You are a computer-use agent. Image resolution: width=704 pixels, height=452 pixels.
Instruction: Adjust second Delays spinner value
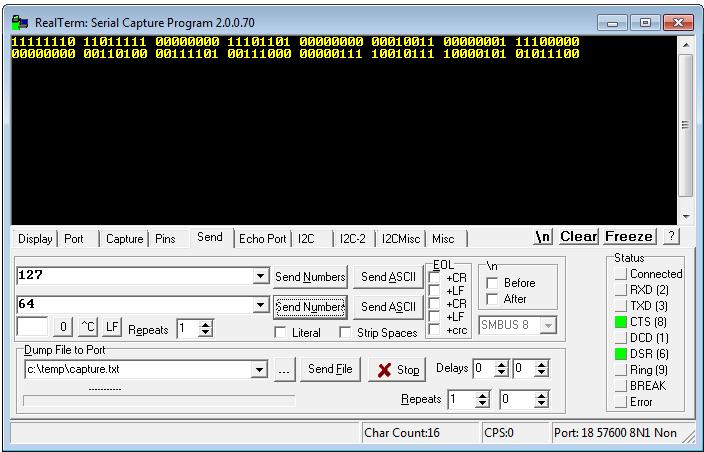point(541,369)
